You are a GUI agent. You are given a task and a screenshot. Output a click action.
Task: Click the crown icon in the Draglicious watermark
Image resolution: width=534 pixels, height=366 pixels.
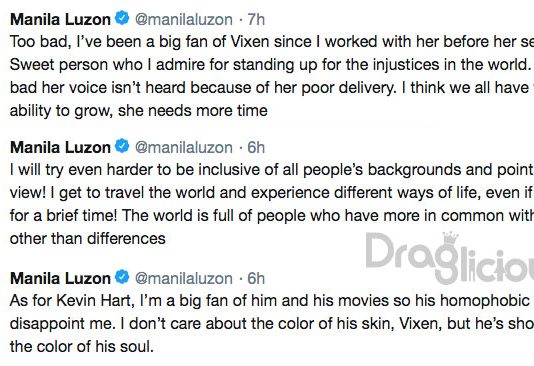pos(450,238)
